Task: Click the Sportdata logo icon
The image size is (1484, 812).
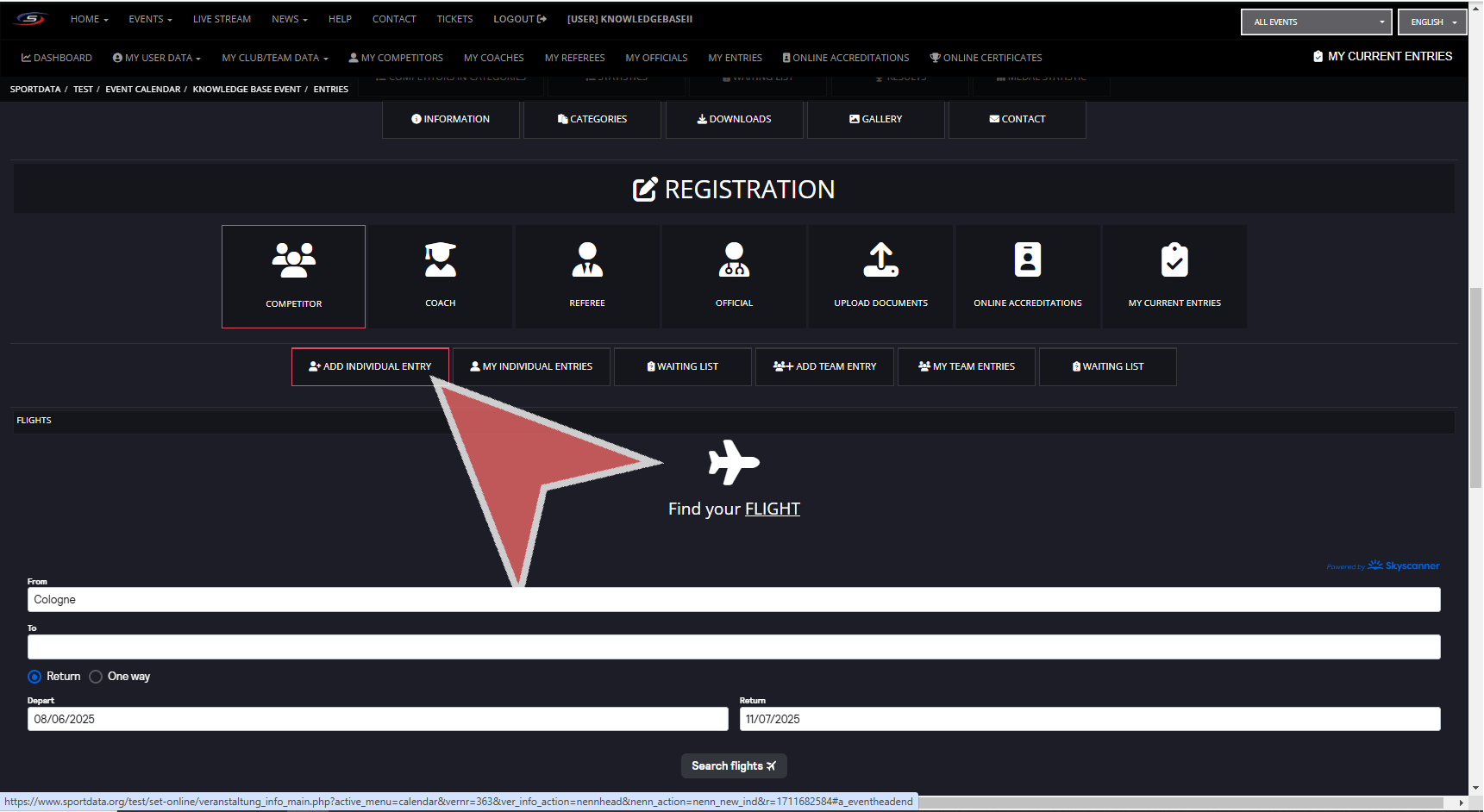Action: coord(30,19)
